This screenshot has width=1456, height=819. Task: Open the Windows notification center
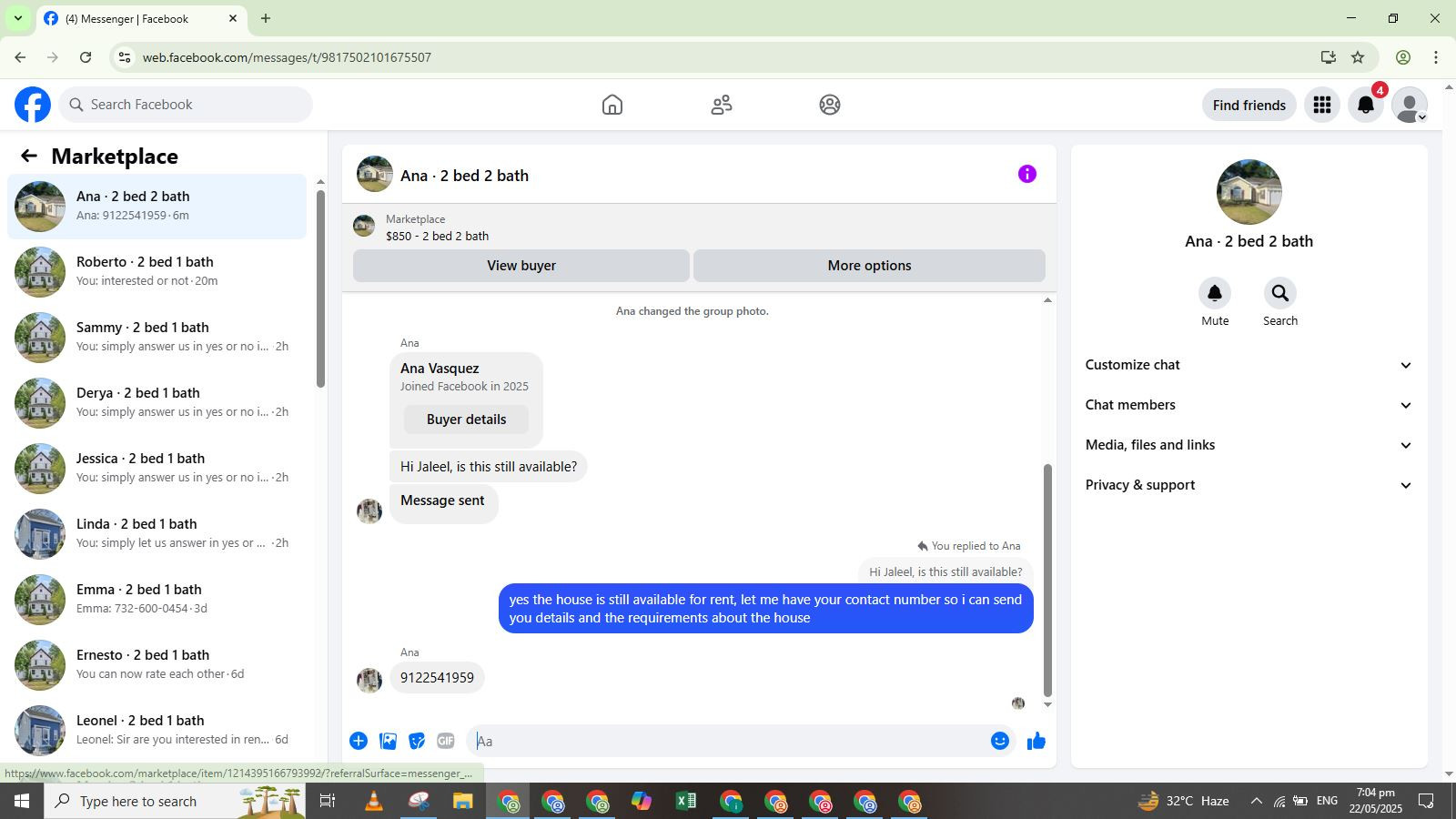1426,801
